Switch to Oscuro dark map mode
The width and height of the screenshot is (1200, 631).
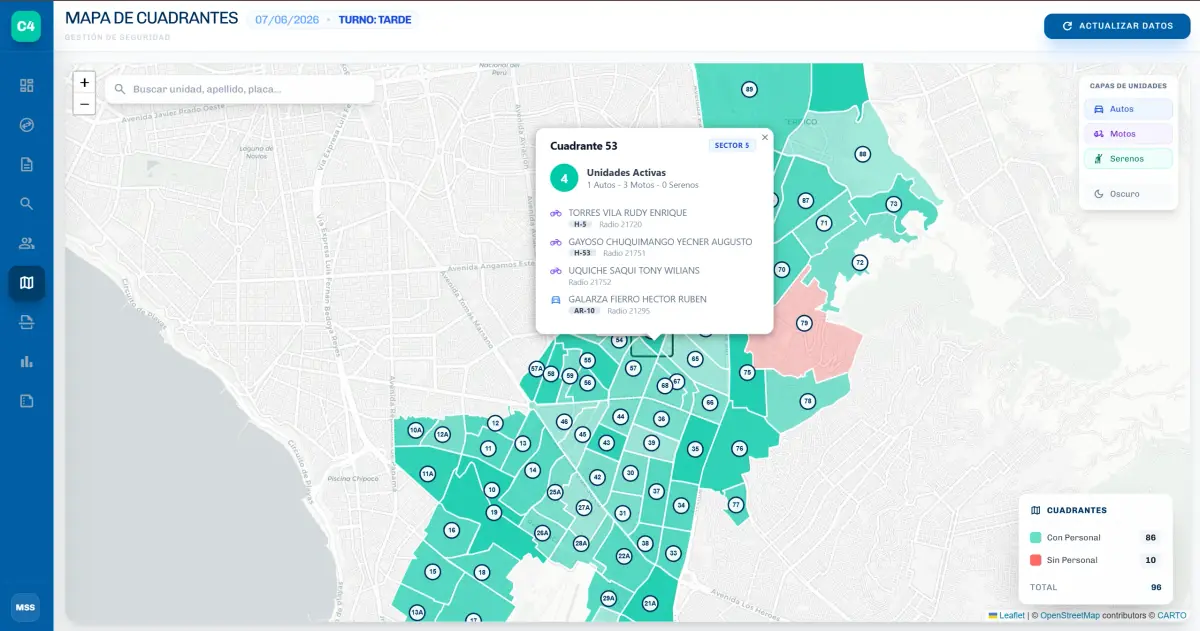click(x=1129, y=194)
